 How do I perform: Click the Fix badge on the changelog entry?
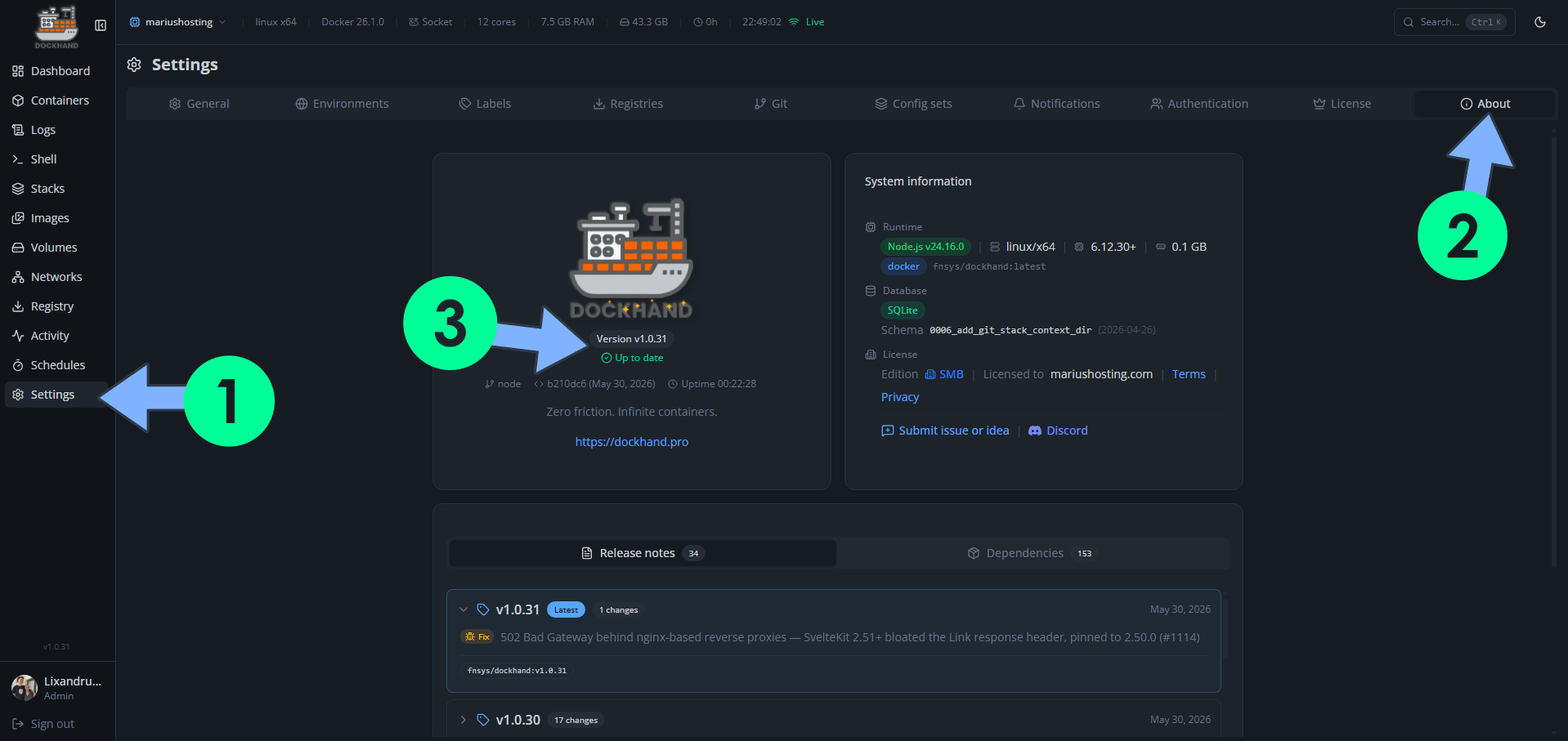(477, 637)
